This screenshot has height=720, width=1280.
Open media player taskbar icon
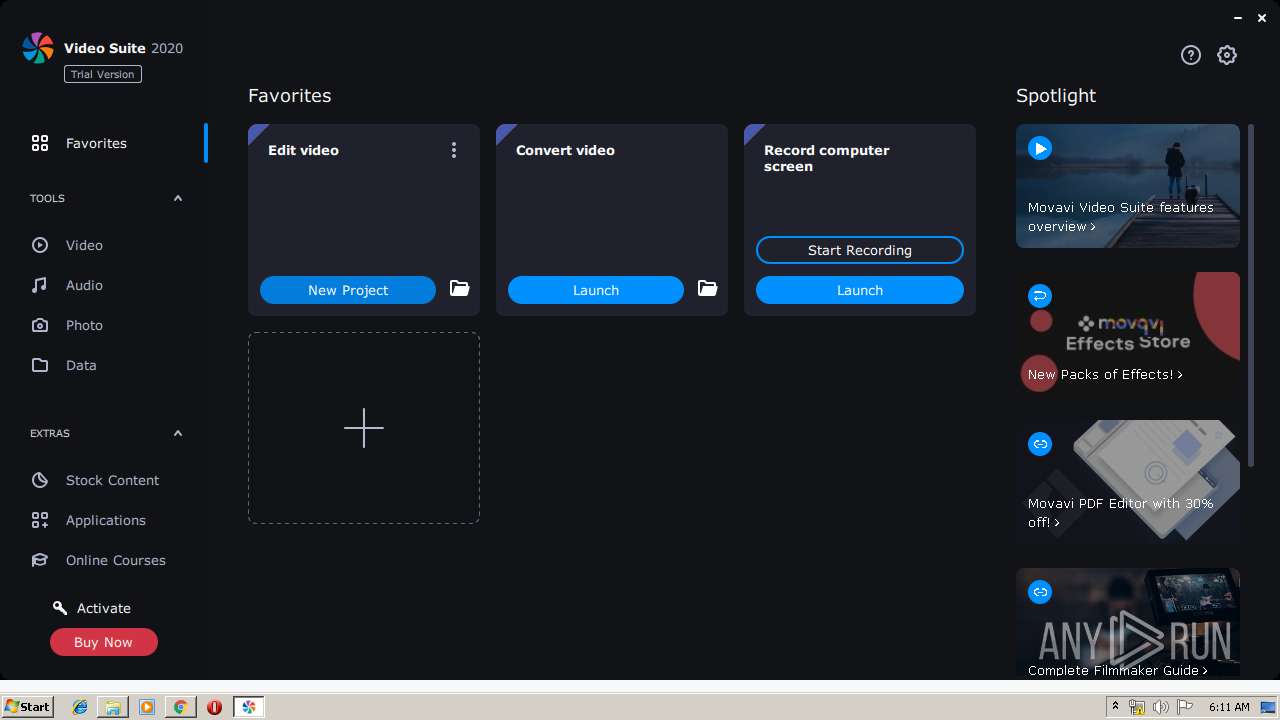(147, 707)
